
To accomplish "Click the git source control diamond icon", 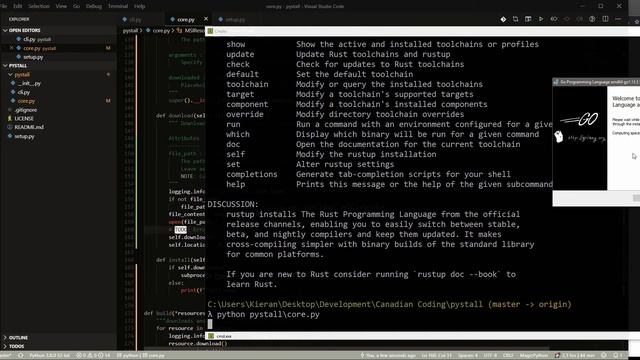I will pyautogui.click(x=503, y=19).
